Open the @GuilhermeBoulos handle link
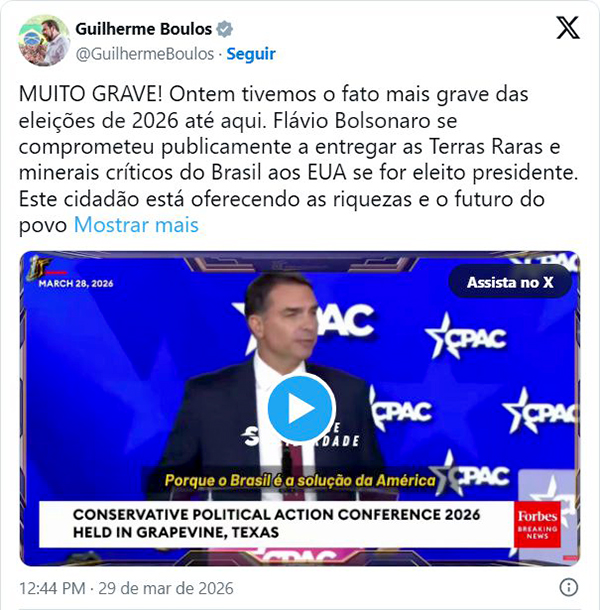Viewport: 600px width, 610px height. point(145,54)
